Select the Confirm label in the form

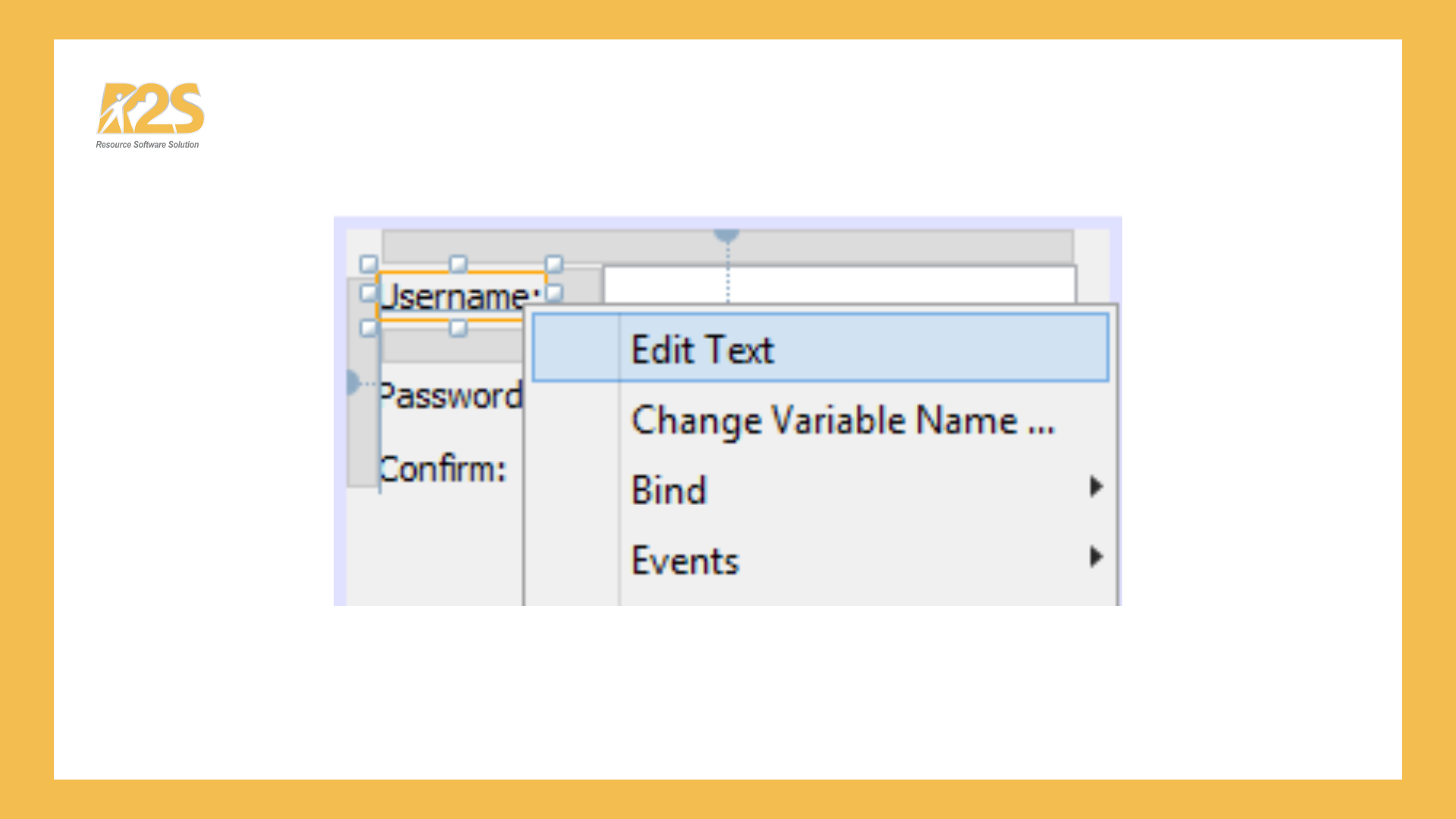(x=443, y=469)
